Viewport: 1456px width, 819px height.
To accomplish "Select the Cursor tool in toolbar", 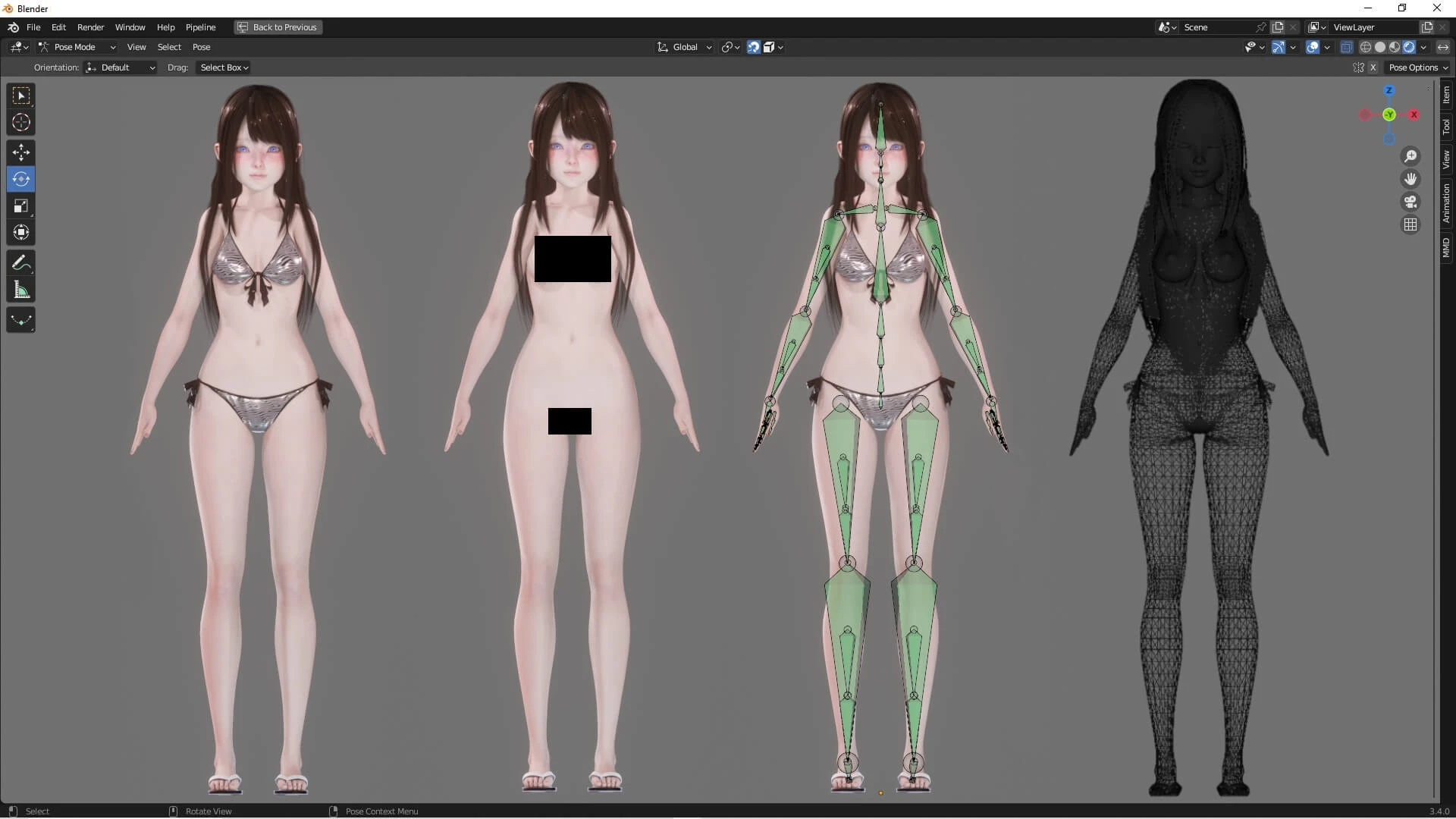I will point(21,122).
